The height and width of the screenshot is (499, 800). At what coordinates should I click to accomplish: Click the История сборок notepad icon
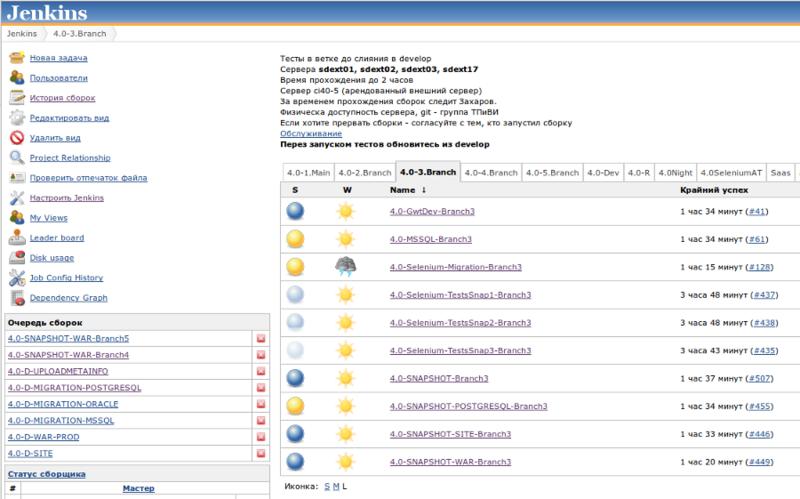click(17, 97)
